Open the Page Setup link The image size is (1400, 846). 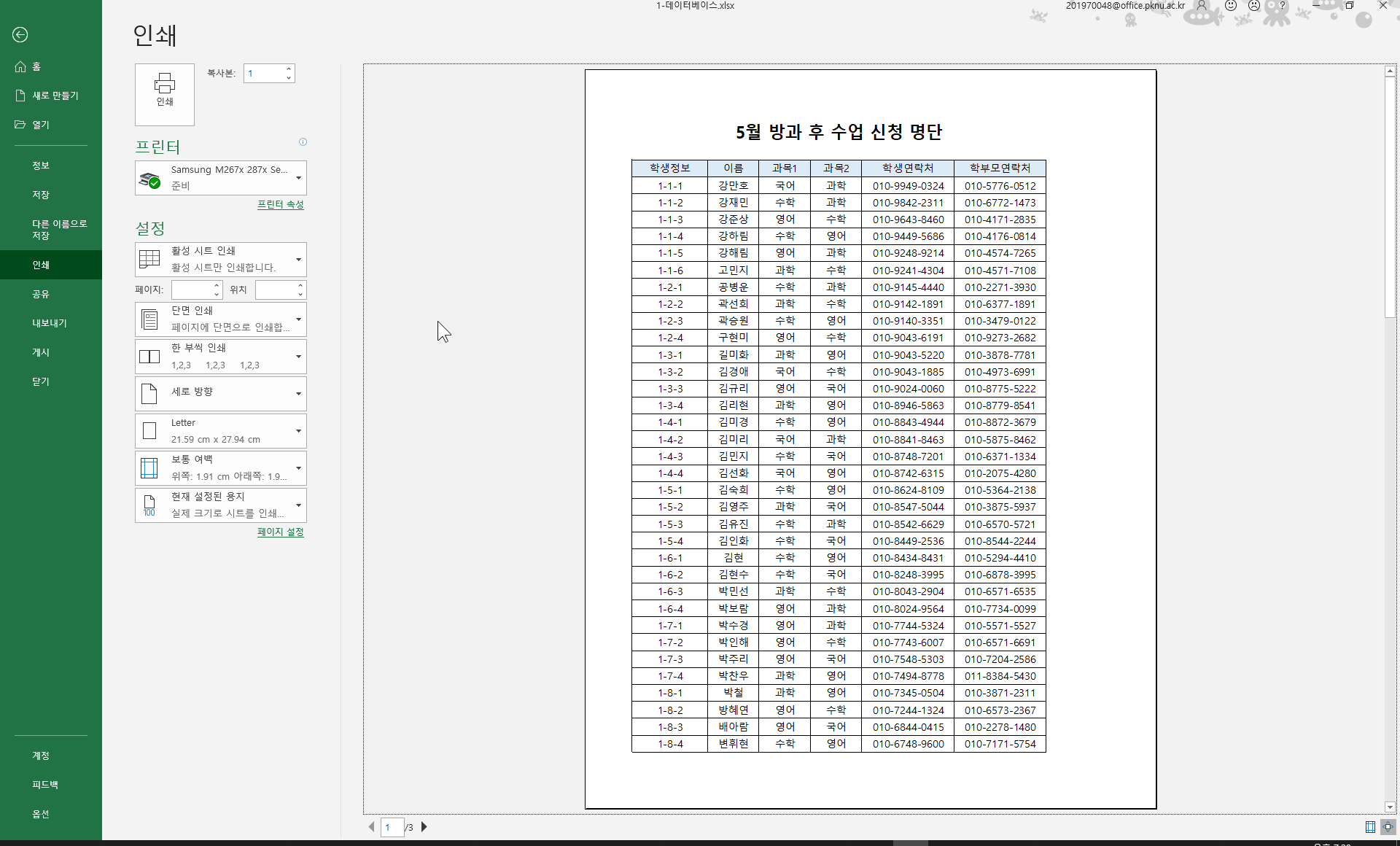coord(280,532)
